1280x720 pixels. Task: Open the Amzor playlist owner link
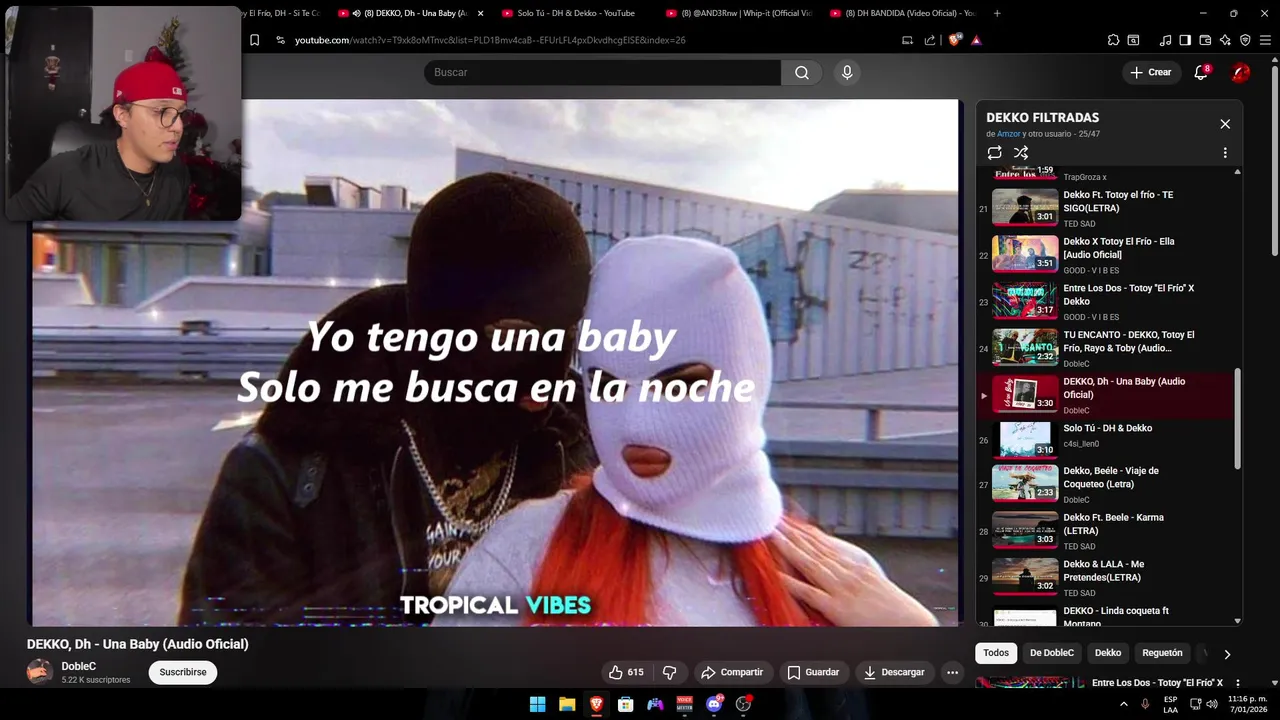point(1008,134)
